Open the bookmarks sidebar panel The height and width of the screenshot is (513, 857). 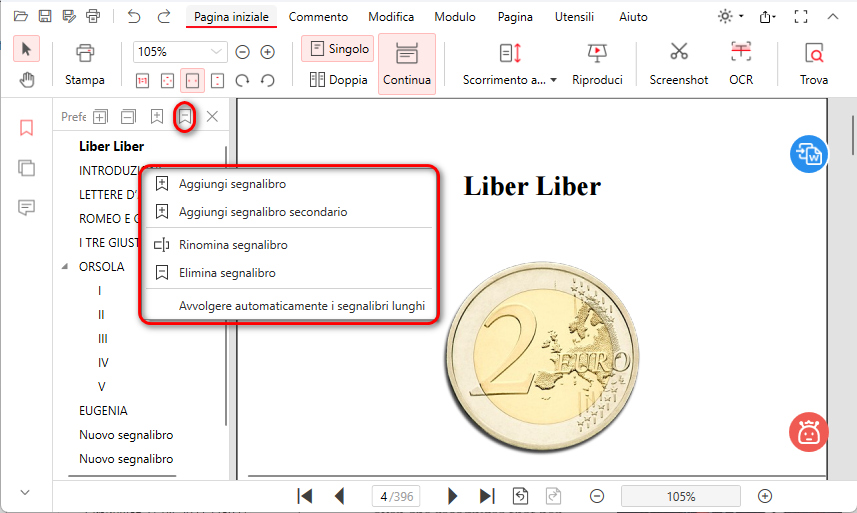[x=26, y=128]
